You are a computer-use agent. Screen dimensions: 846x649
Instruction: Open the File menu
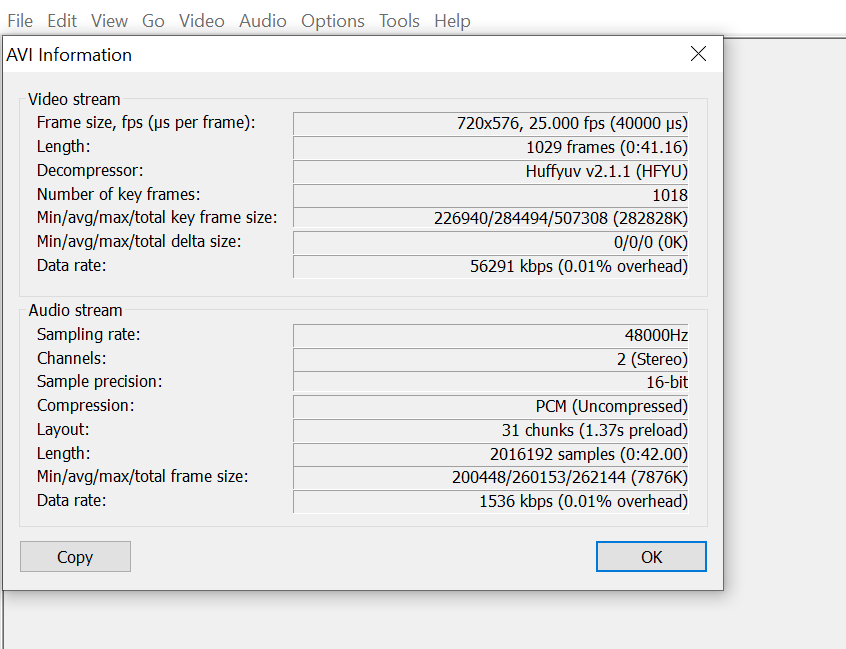pyautogui.click(x=20, y=21)
